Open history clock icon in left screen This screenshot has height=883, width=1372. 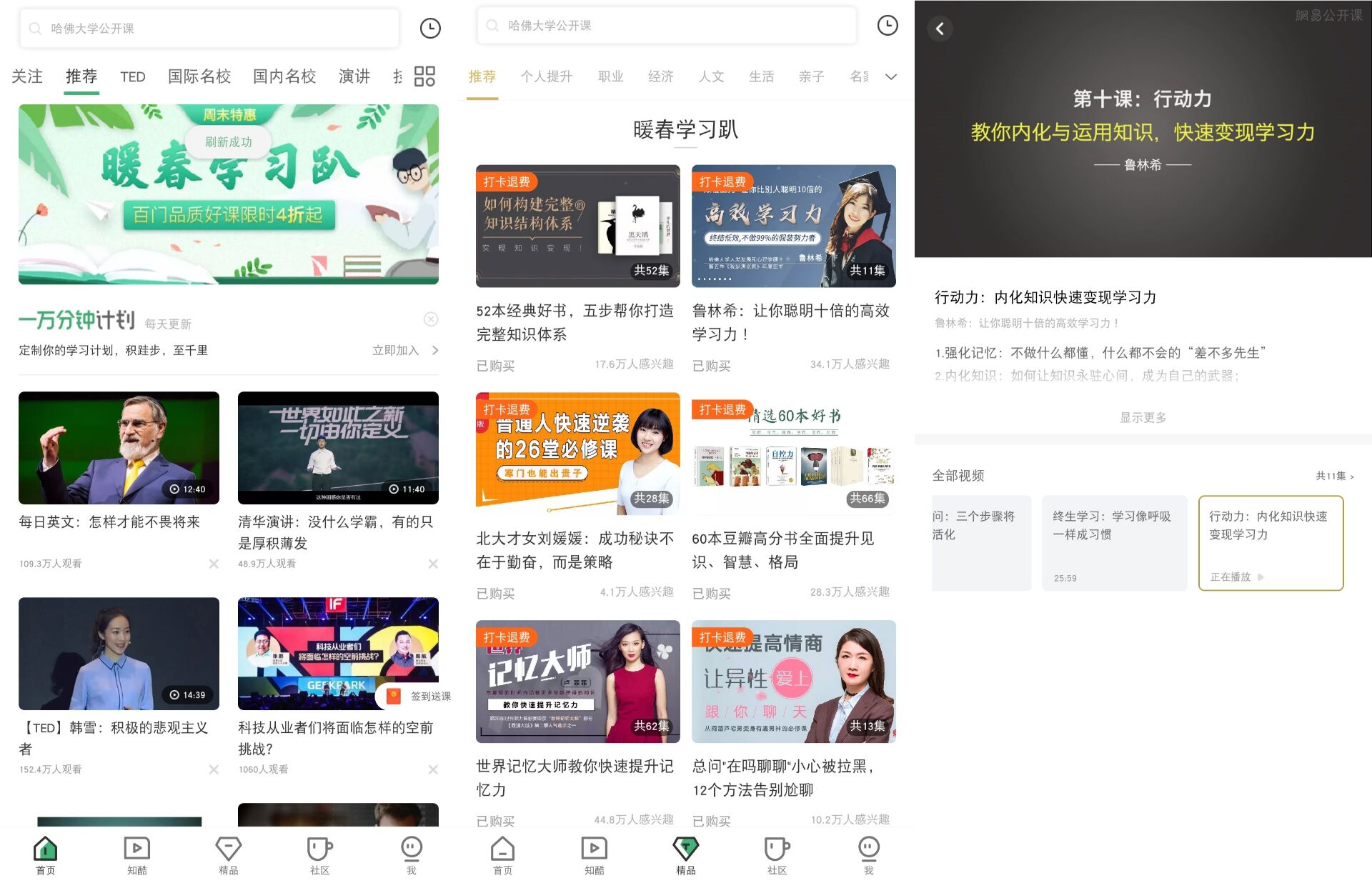tap(430, 29)
